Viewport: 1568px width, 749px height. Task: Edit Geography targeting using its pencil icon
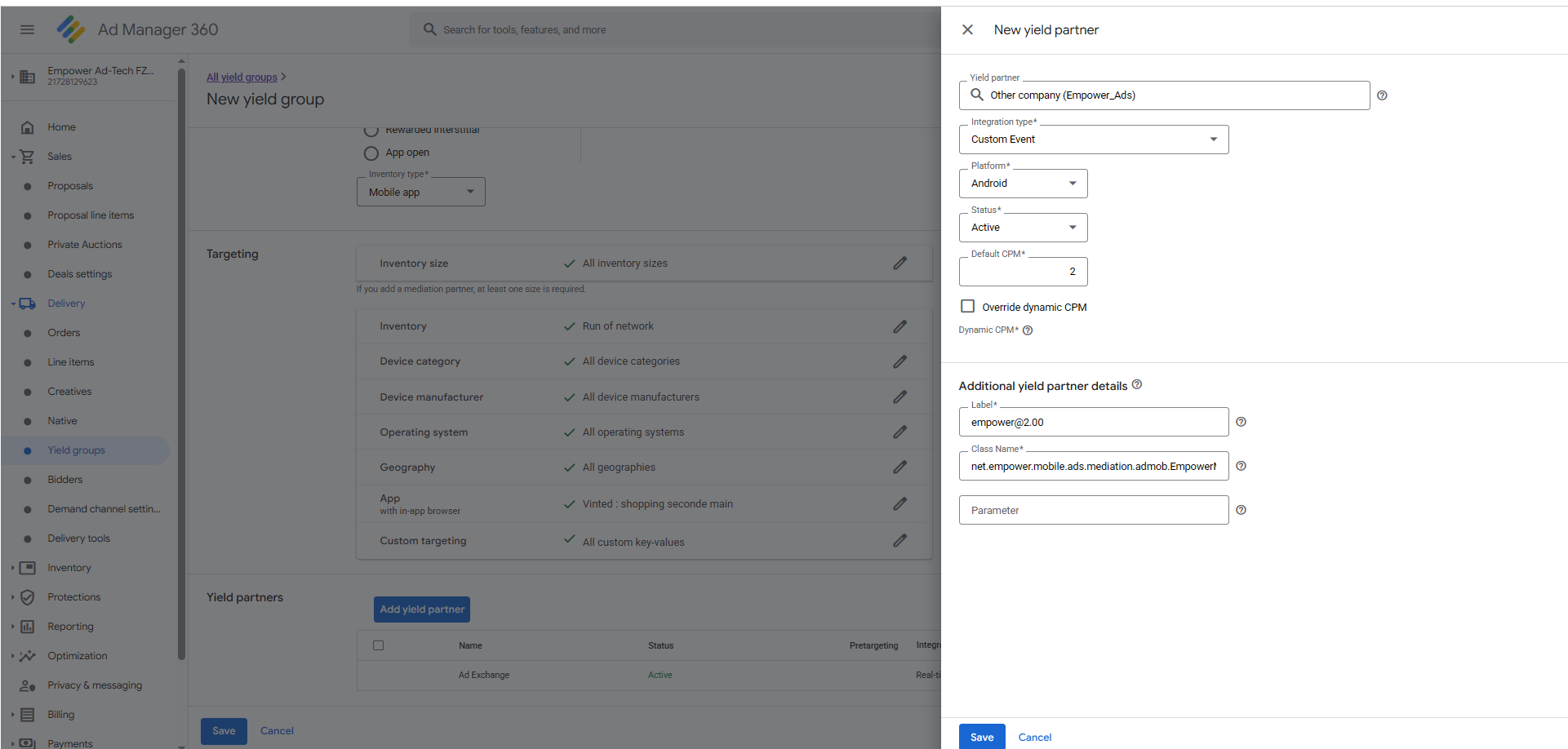899,467
